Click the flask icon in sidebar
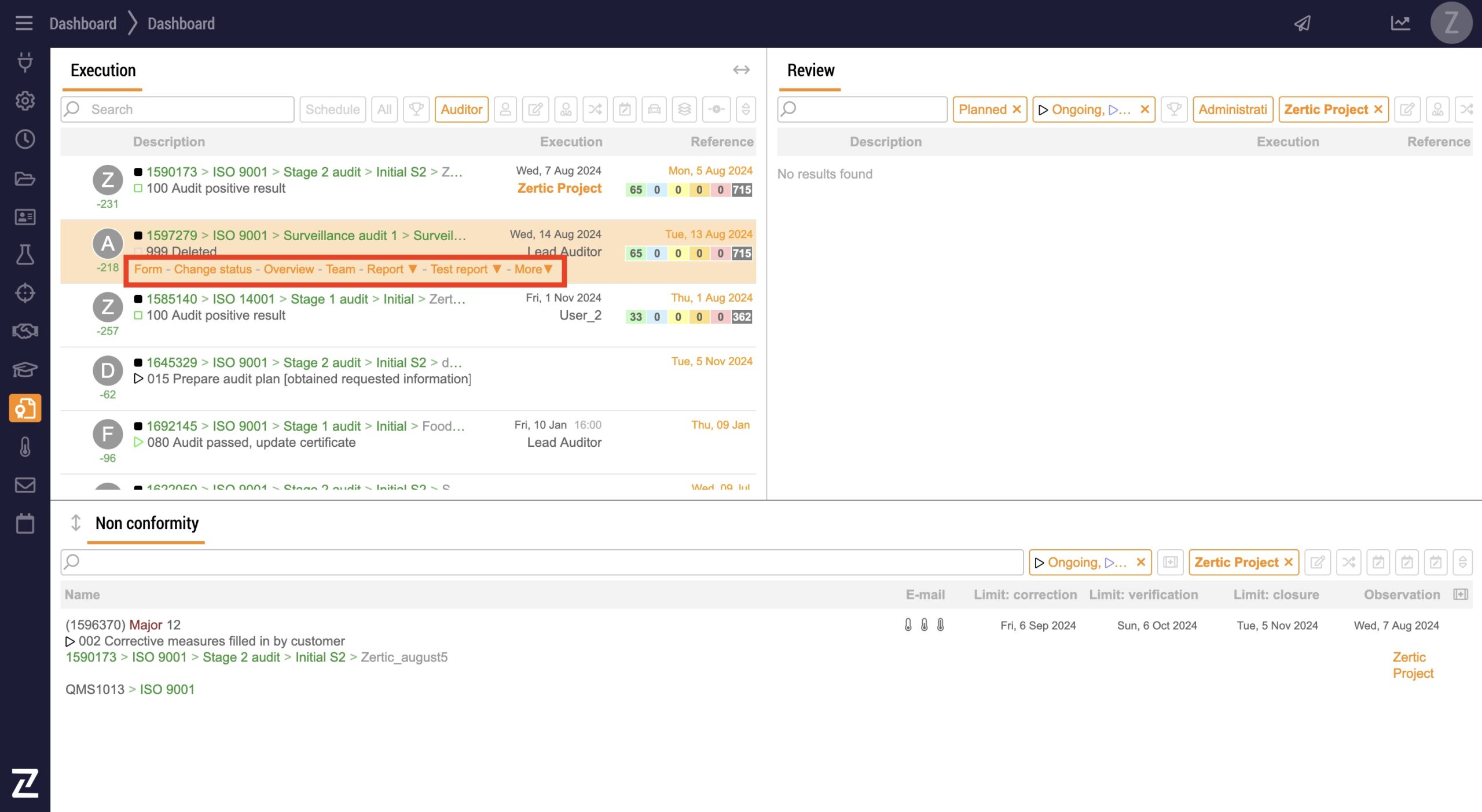Screen dimensions: 1482x812 (x=25, y=254)
